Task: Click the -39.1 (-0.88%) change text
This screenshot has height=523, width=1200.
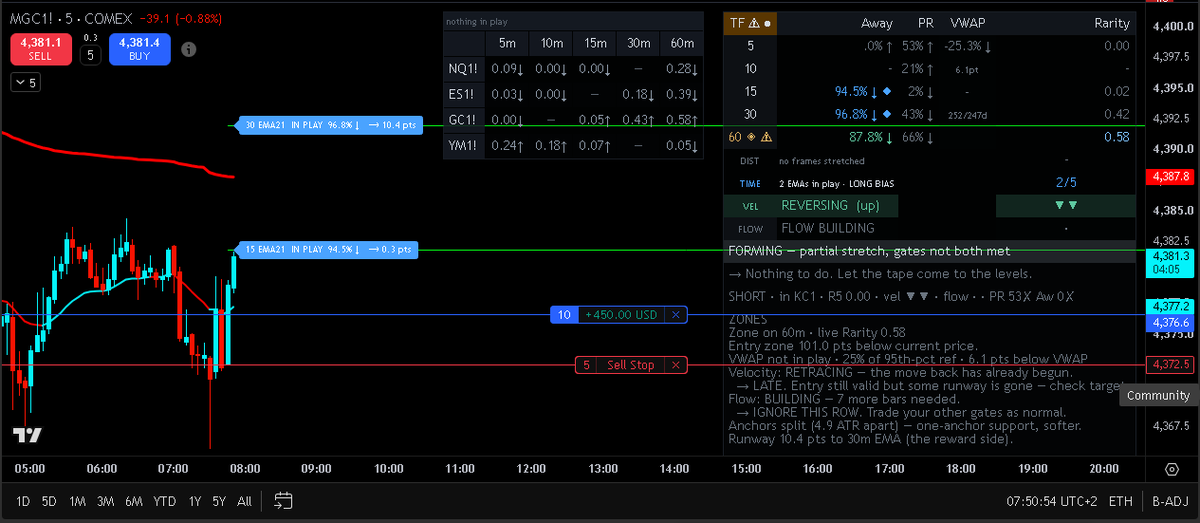Action: point(181,18)
